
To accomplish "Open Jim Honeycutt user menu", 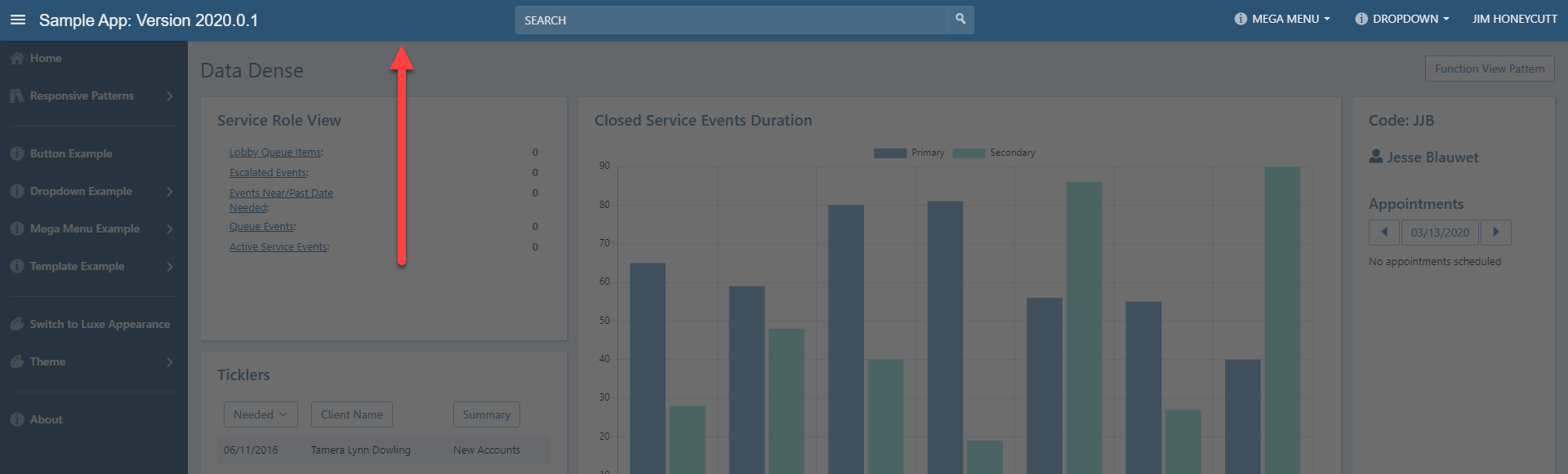I will click(1514, 20).
